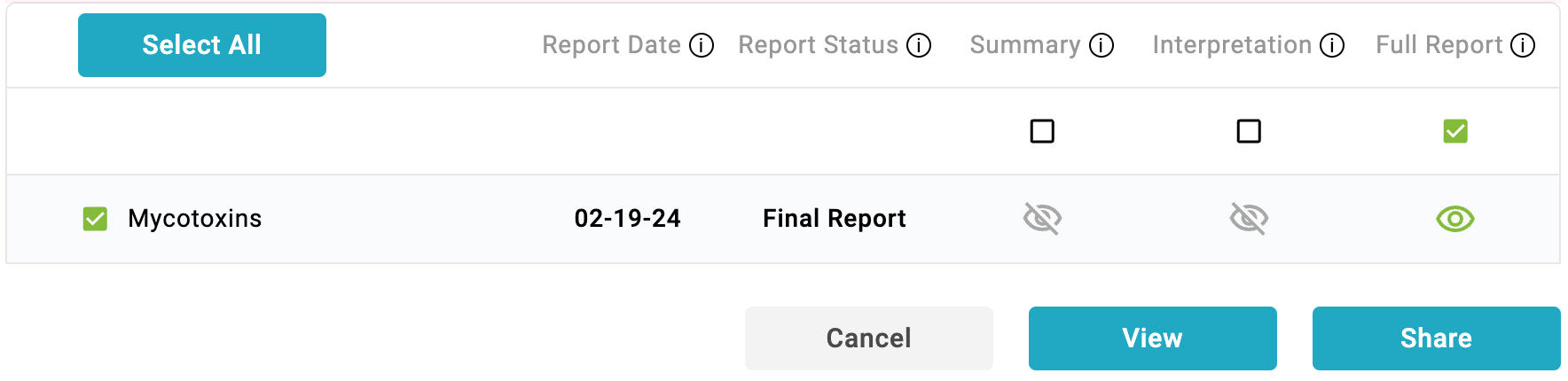Cancel the report selection dialog
The height and width of the screenshot is (381, 1568).
click(869, 338)
